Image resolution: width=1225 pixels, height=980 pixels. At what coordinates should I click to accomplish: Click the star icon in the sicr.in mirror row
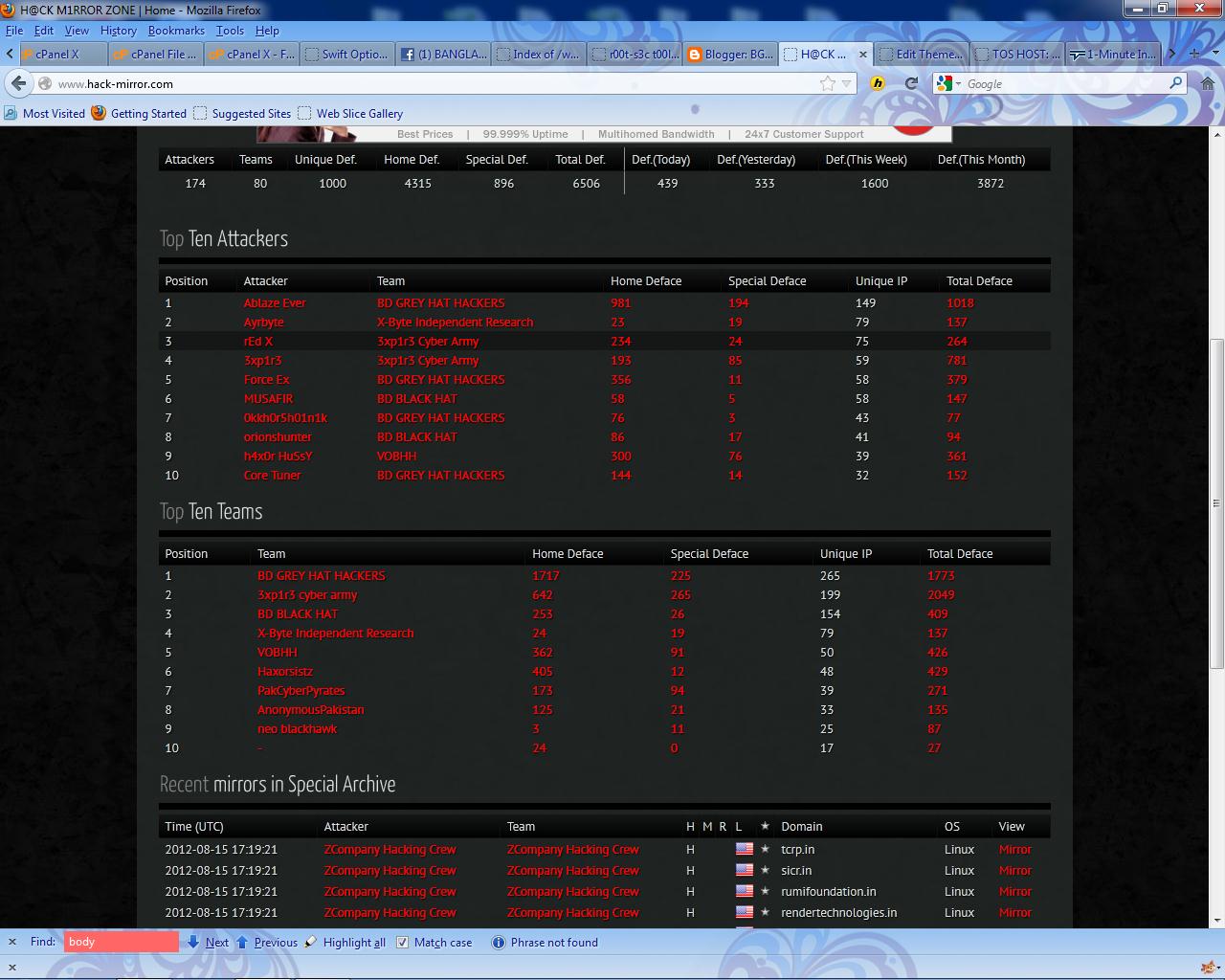(764, 870)
